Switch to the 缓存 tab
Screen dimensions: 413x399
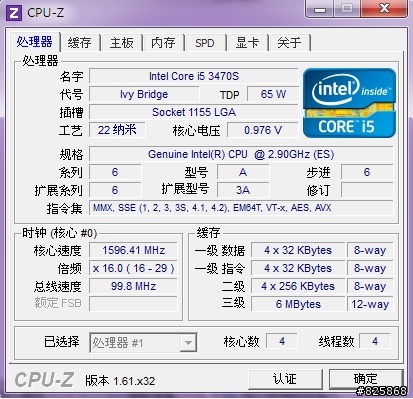click(80, 43)
